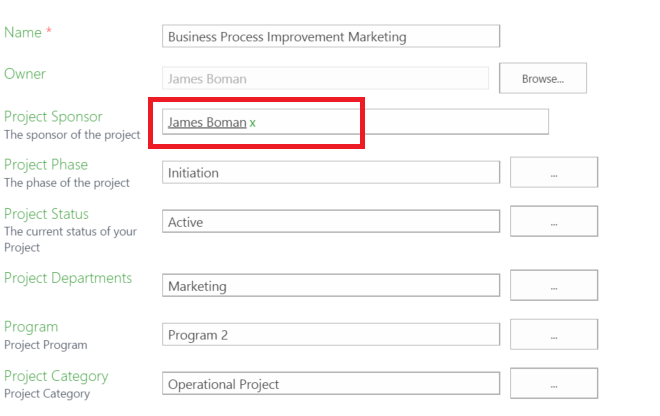This screenshot has height=416, width=660.
Task: Select the Project Category field, Operational Project
Action: pos(330,384)
